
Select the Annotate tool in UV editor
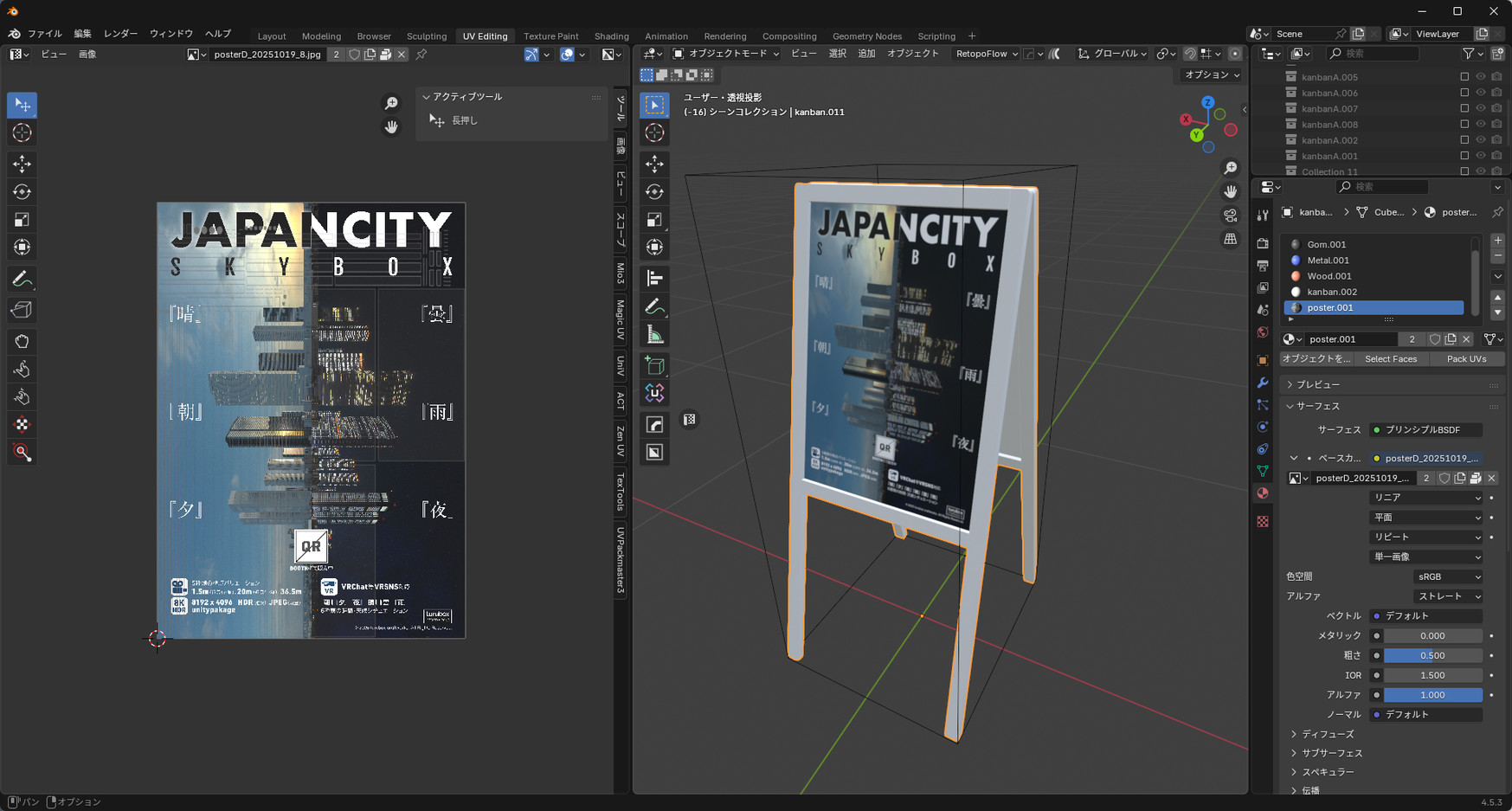click(22, 280)
